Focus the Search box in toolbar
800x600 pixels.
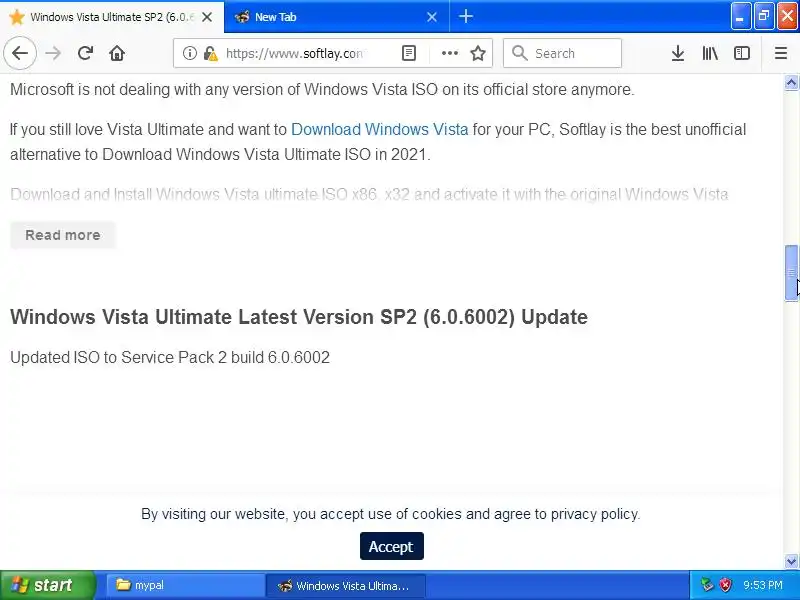pyautogui.click(x=562, y=53)
